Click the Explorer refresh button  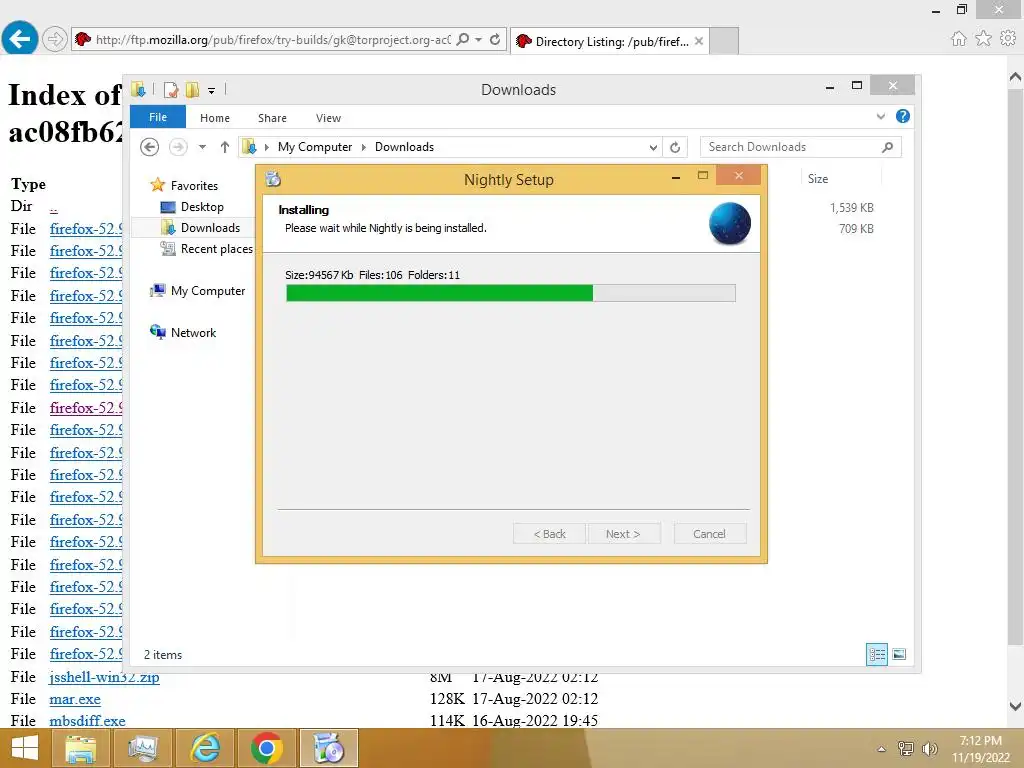pos(675,147)
